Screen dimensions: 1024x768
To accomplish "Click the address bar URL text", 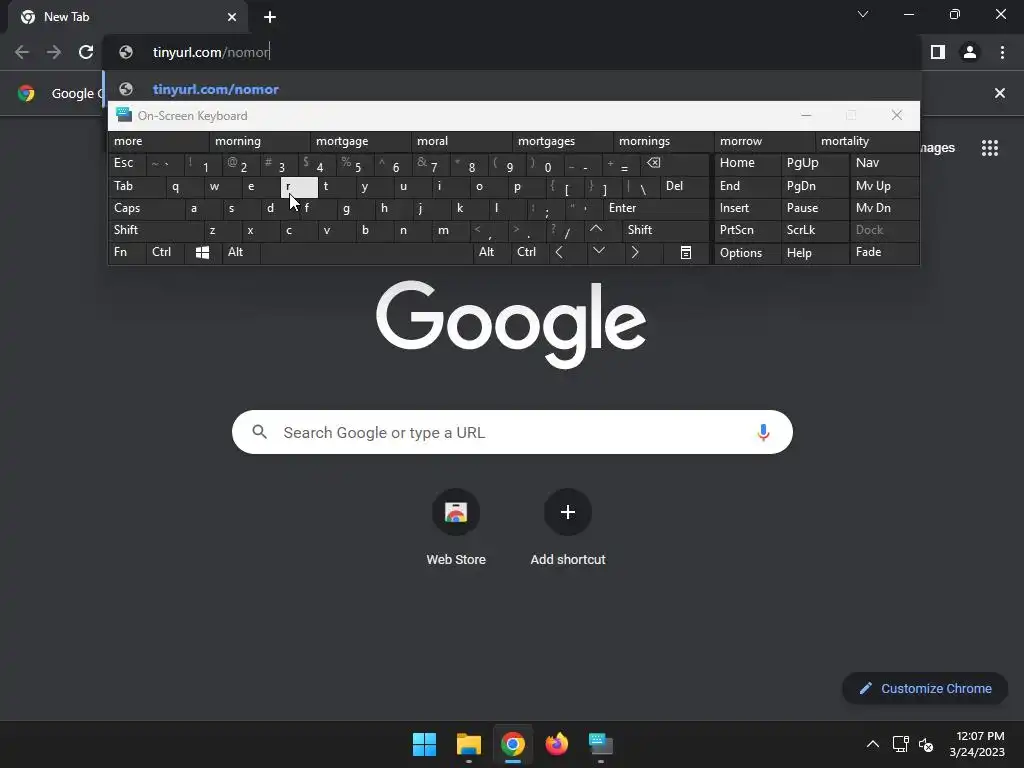I will [x=211, y=52].
